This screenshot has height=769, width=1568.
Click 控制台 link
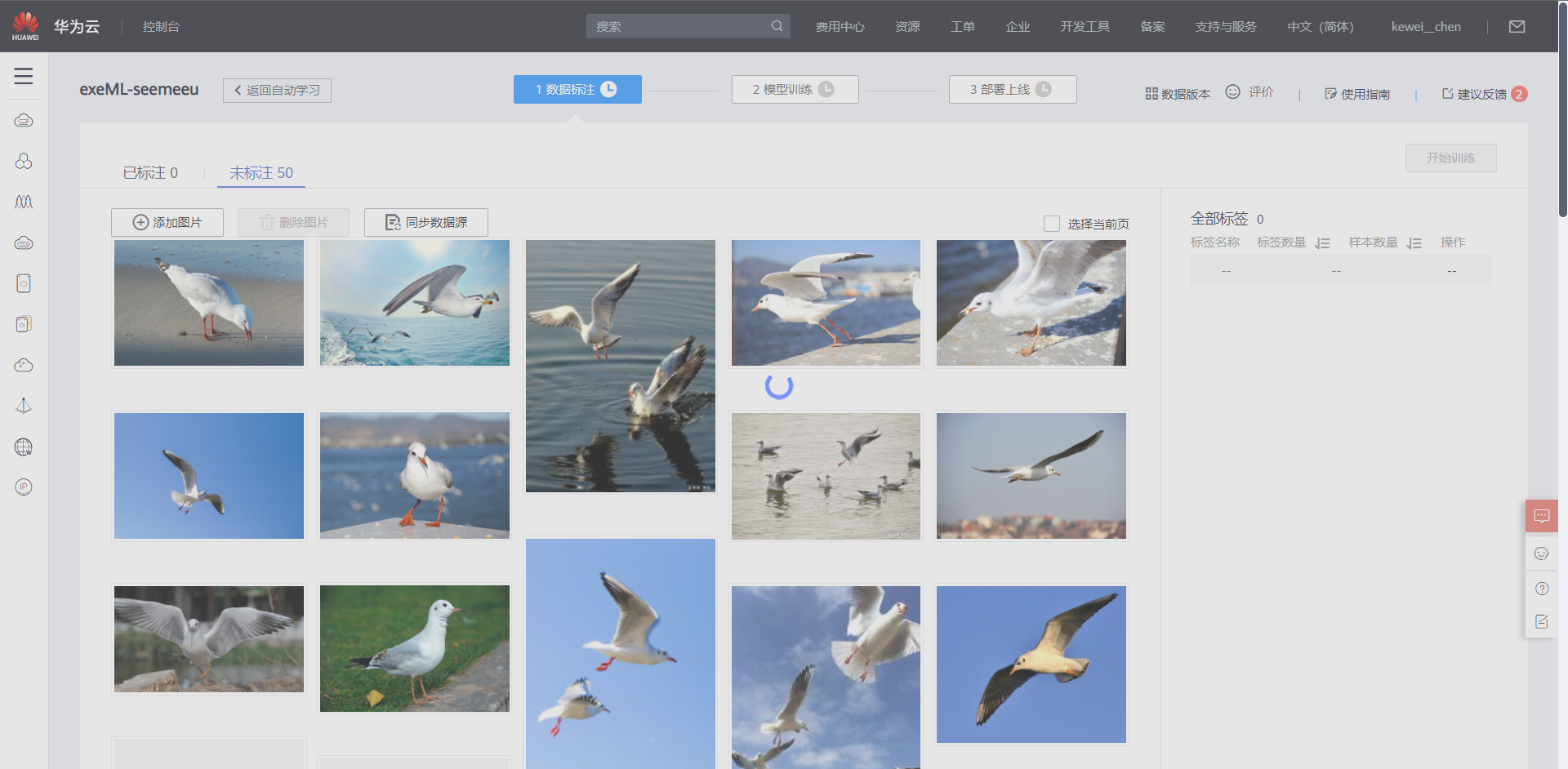coord(161,27)
